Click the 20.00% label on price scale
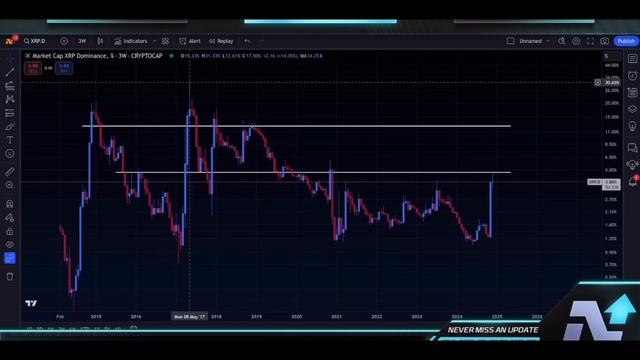 point(612,103)
